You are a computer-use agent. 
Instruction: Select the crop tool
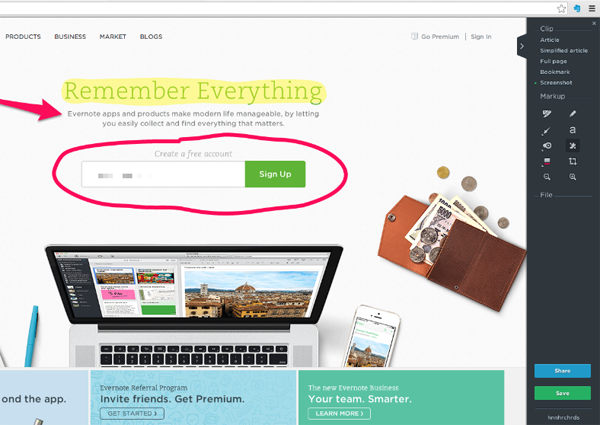[572, 161]
